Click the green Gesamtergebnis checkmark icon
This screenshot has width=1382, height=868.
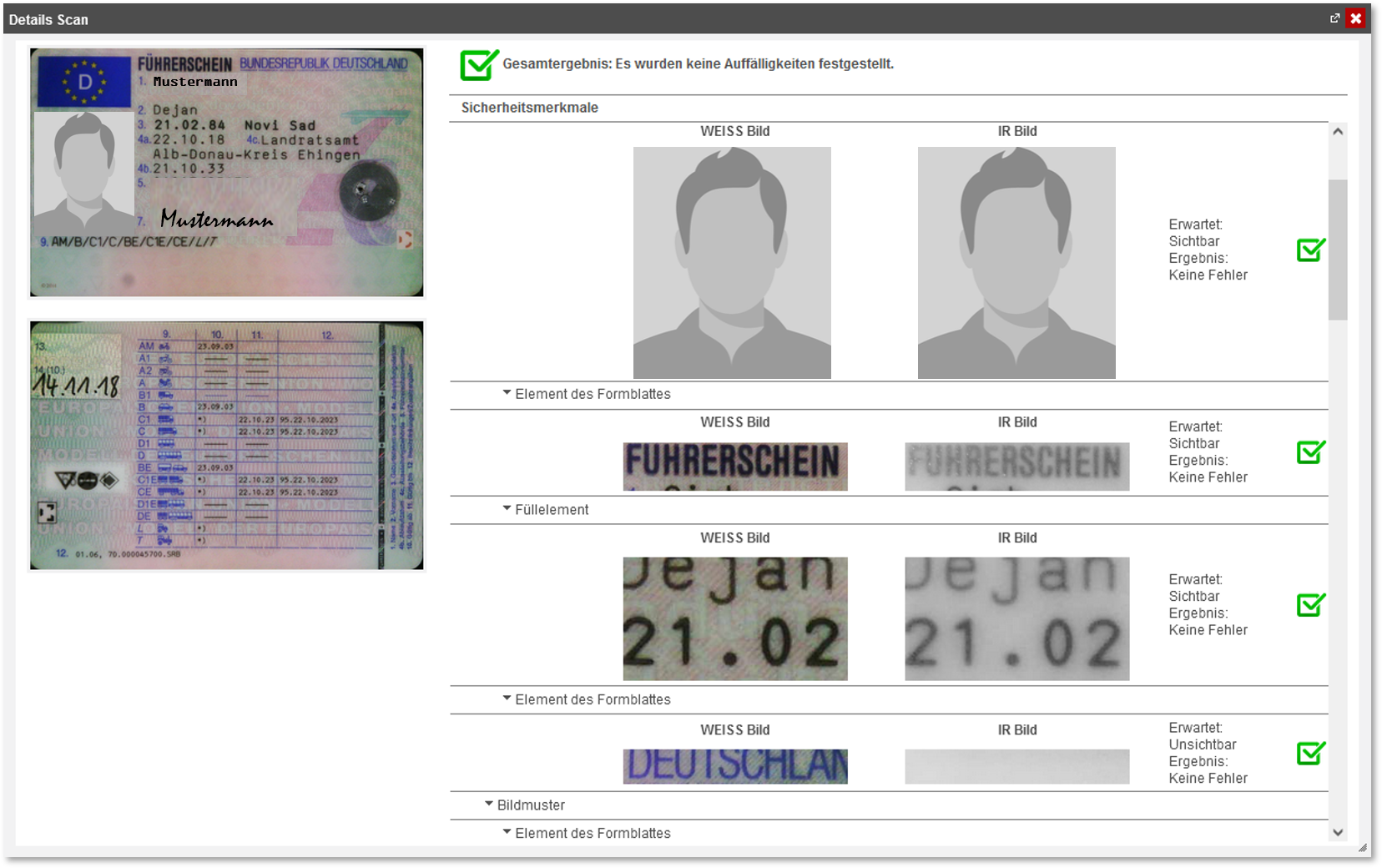pyautogui.click(x=479, y=65)
